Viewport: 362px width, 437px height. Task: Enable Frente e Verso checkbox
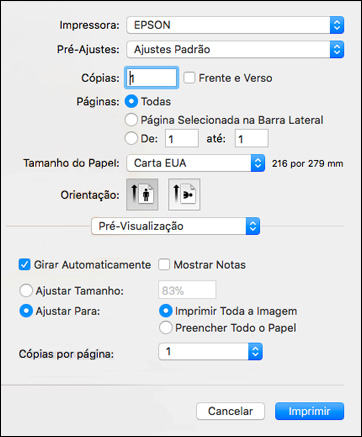click(x=190, y=78)
